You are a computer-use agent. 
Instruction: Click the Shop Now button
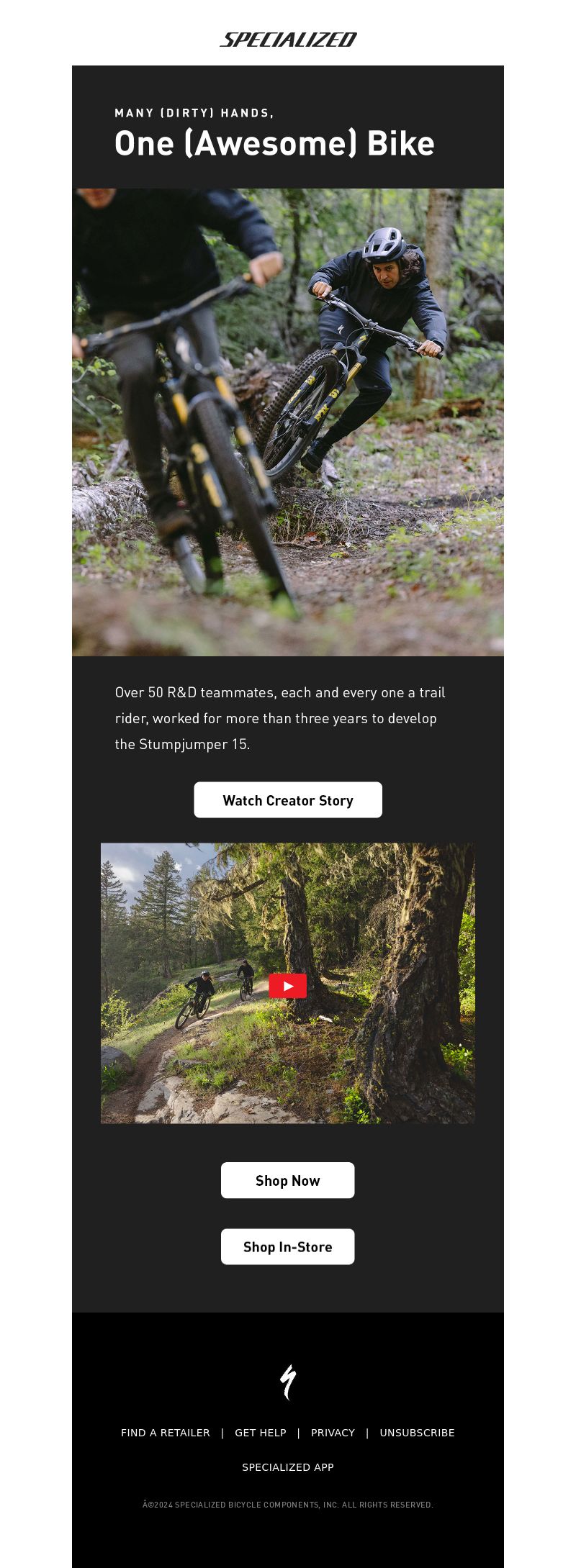click(x=288, y=1180)
